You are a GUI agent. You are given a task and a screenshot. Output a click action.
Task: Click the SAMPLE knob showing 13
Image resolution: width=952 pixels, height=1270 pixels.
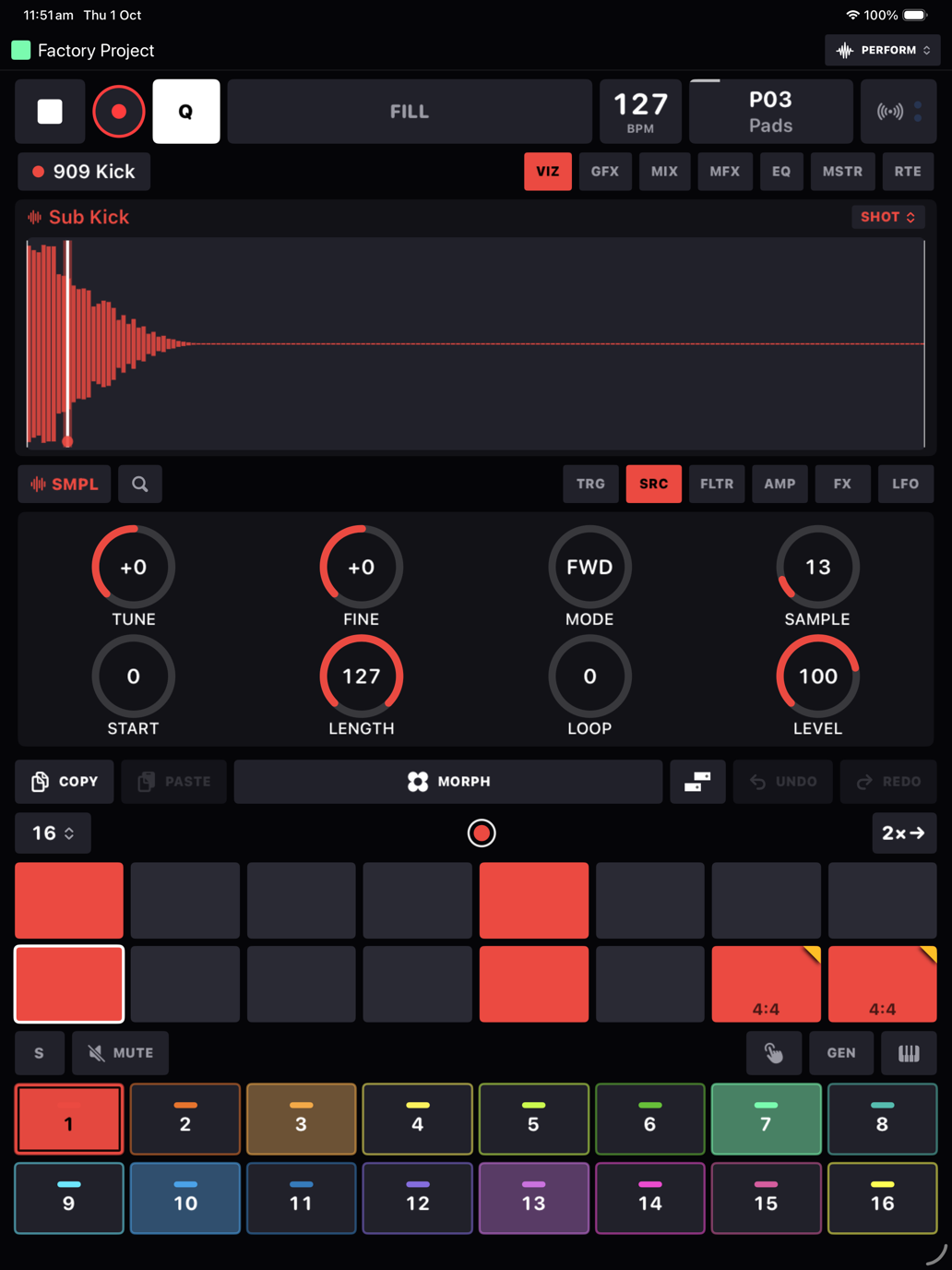[x=818, y=567]
